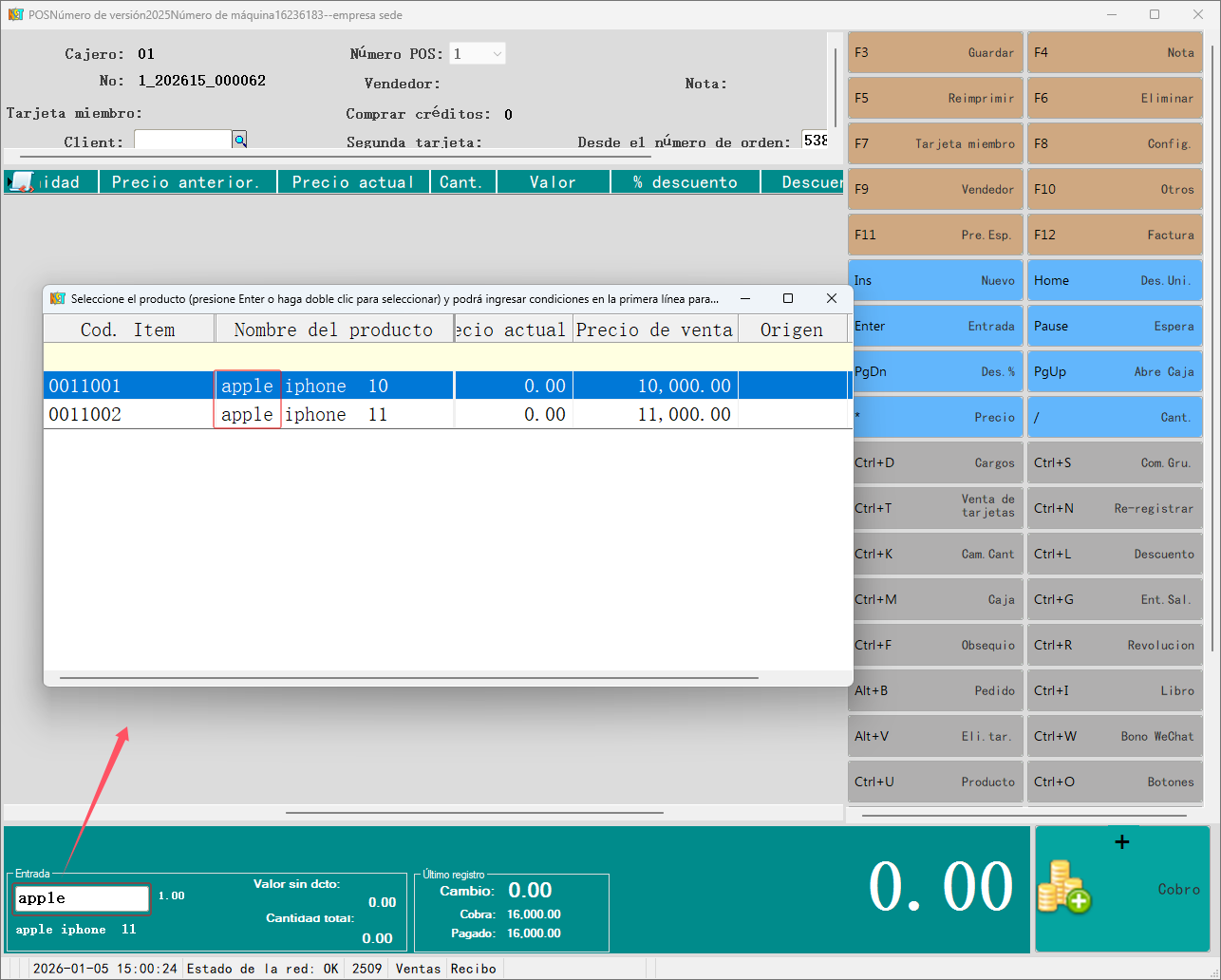Image resolution: width=1221 pixels, height=980 pixels.
Task: Open the Número POS dropdown
Action: click(x=478, y=54)
